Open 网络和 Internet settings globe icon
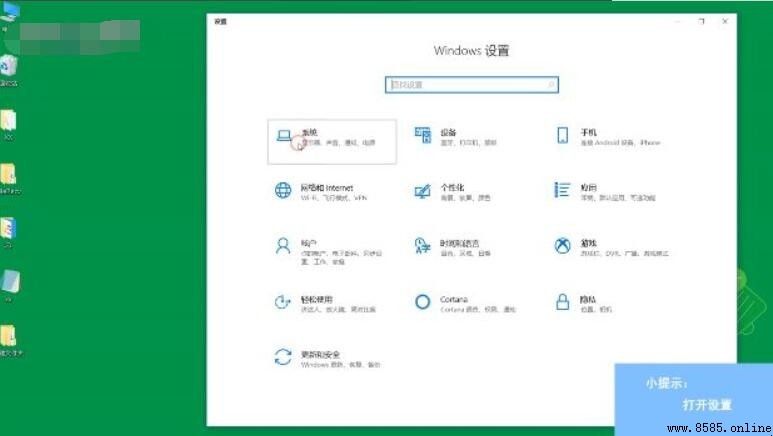Image resolution: width=773 pixels, height=436 pixels. point(283,190)
